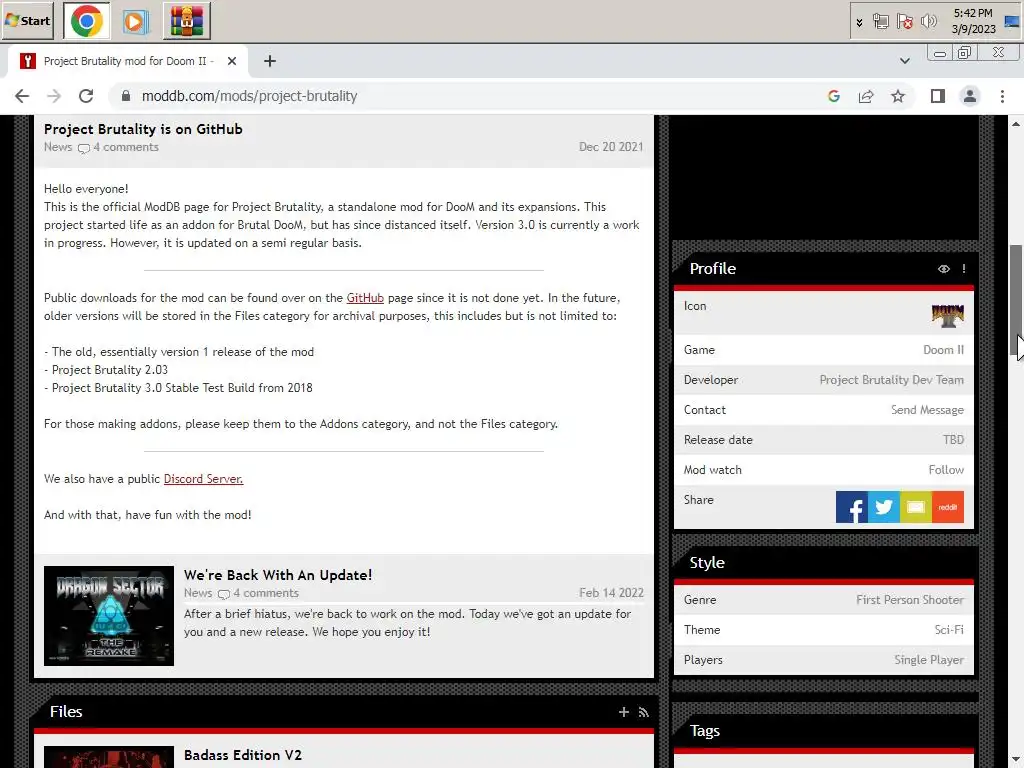Screen dimensions: 1024x768
Task: Open Single Player link
Action: pyautogui.click(x=929, y=660)
